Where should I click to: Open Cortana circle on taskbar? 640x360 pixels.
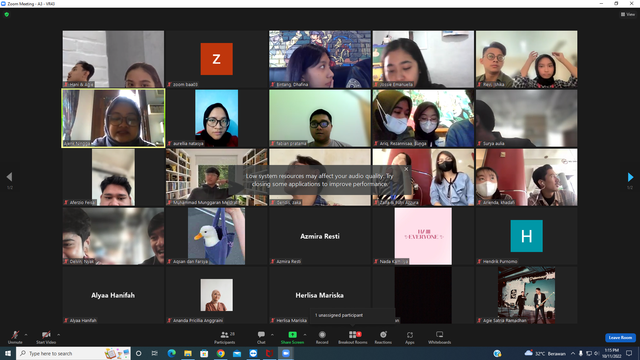coord(138,353)
